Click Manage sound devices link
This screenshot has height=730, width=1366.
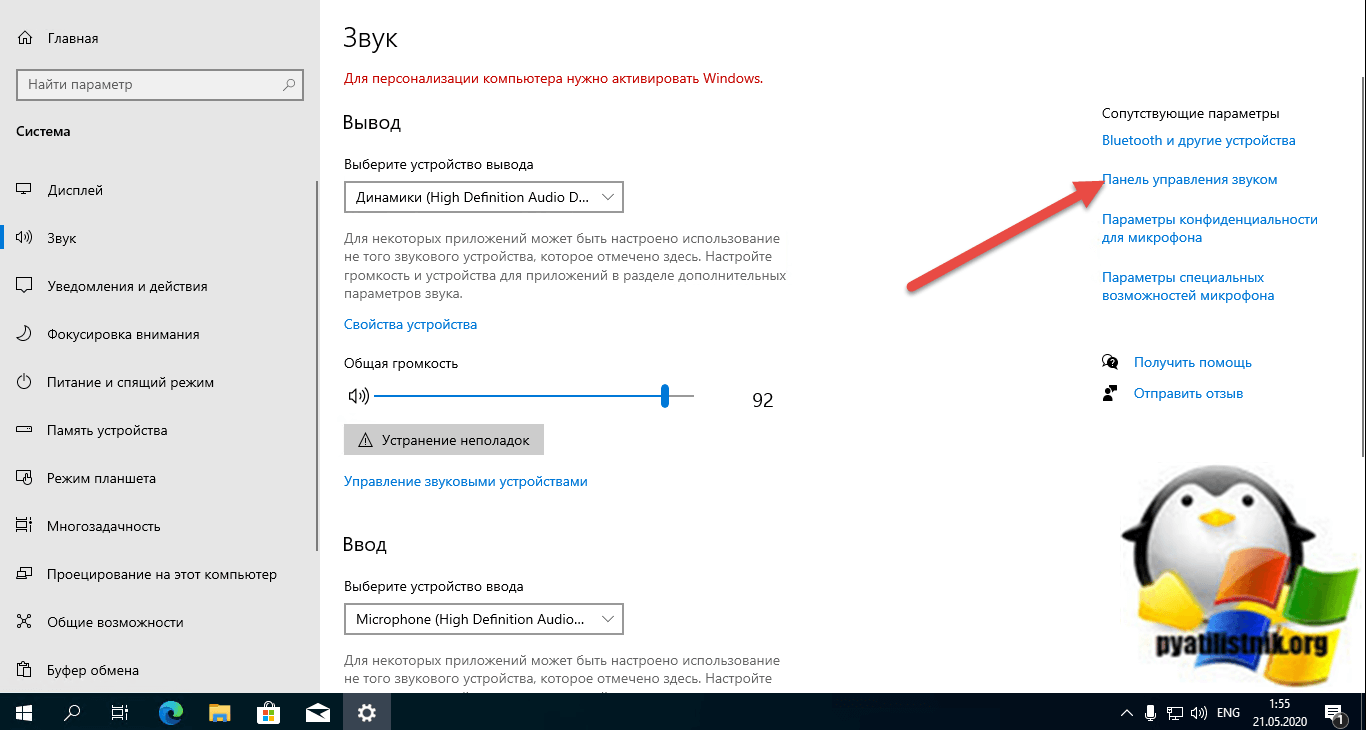[465, 481]
